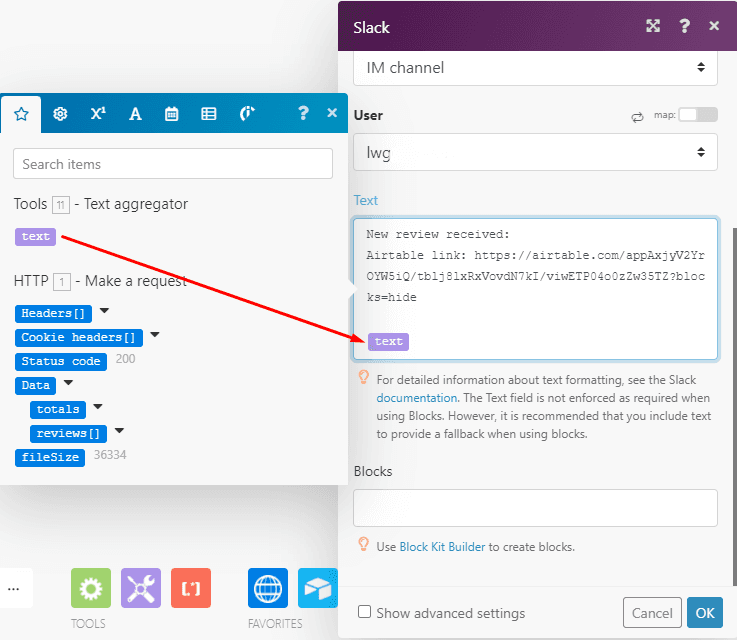This screenshot has width=737, height=640.
Task: Open Block Kit Builder link
Action: click(x=442, y=547)
